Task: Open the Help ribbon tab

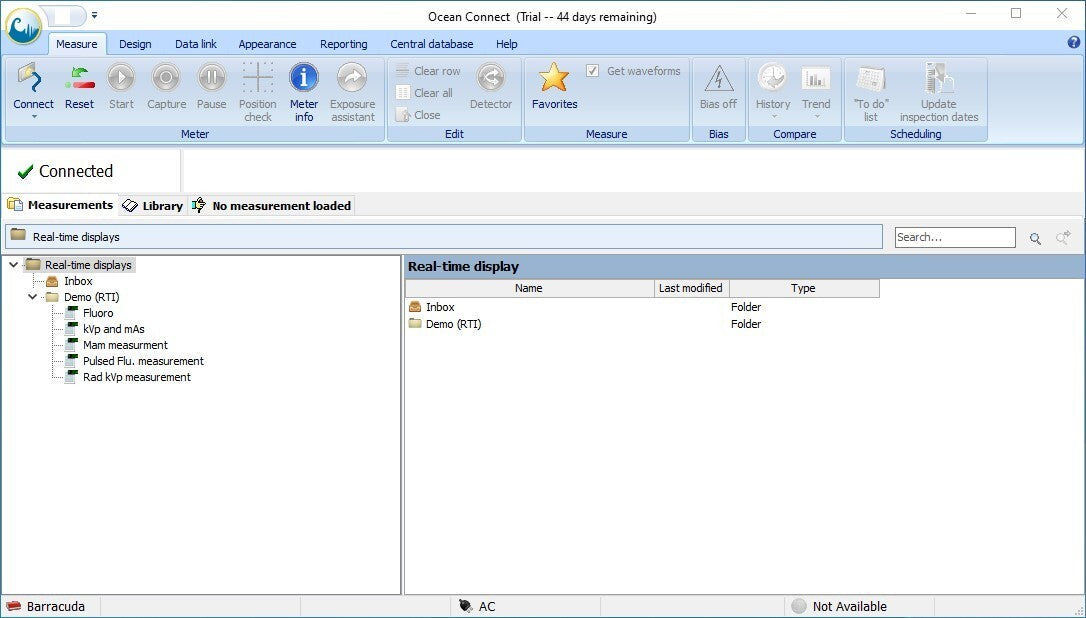Action: pos(506,44)
